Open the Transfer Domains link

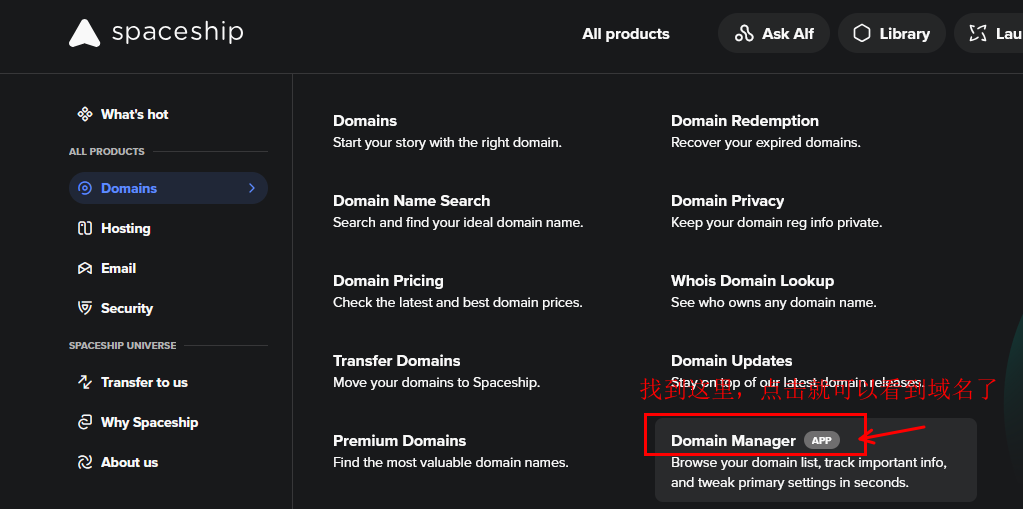click(x=397, y=361)
